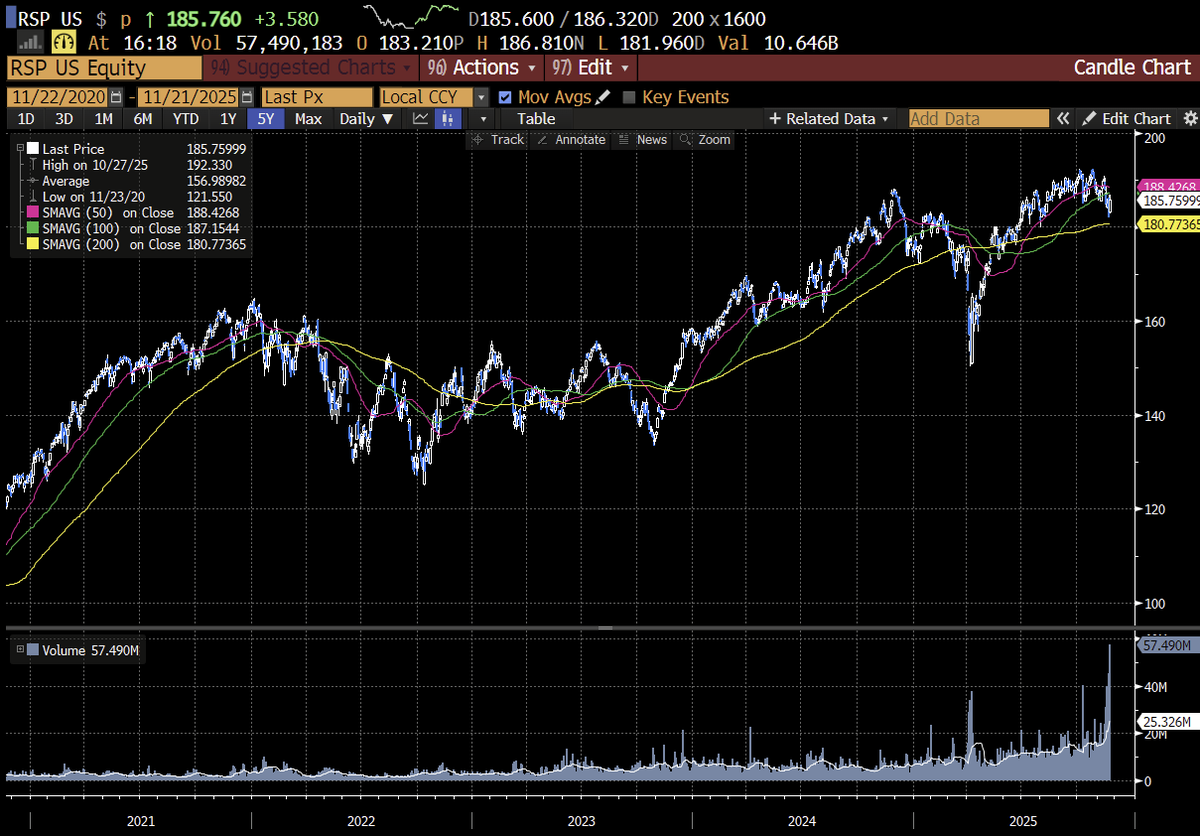
Task: Click the Last Px field
Action: tap(316, 97)
